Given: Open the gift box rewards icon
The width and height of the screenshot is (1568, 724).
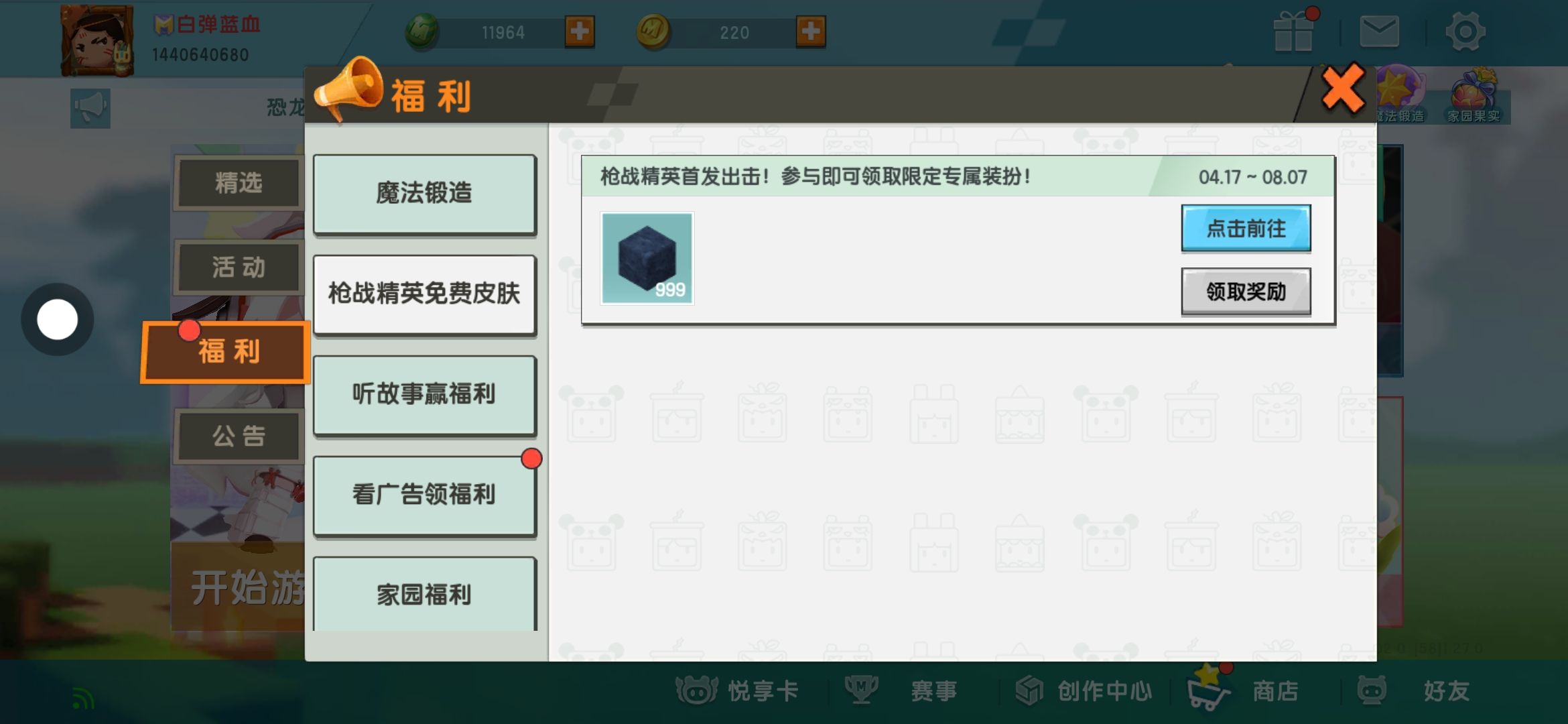Looking at the screenshot, I should [1293, 31].
